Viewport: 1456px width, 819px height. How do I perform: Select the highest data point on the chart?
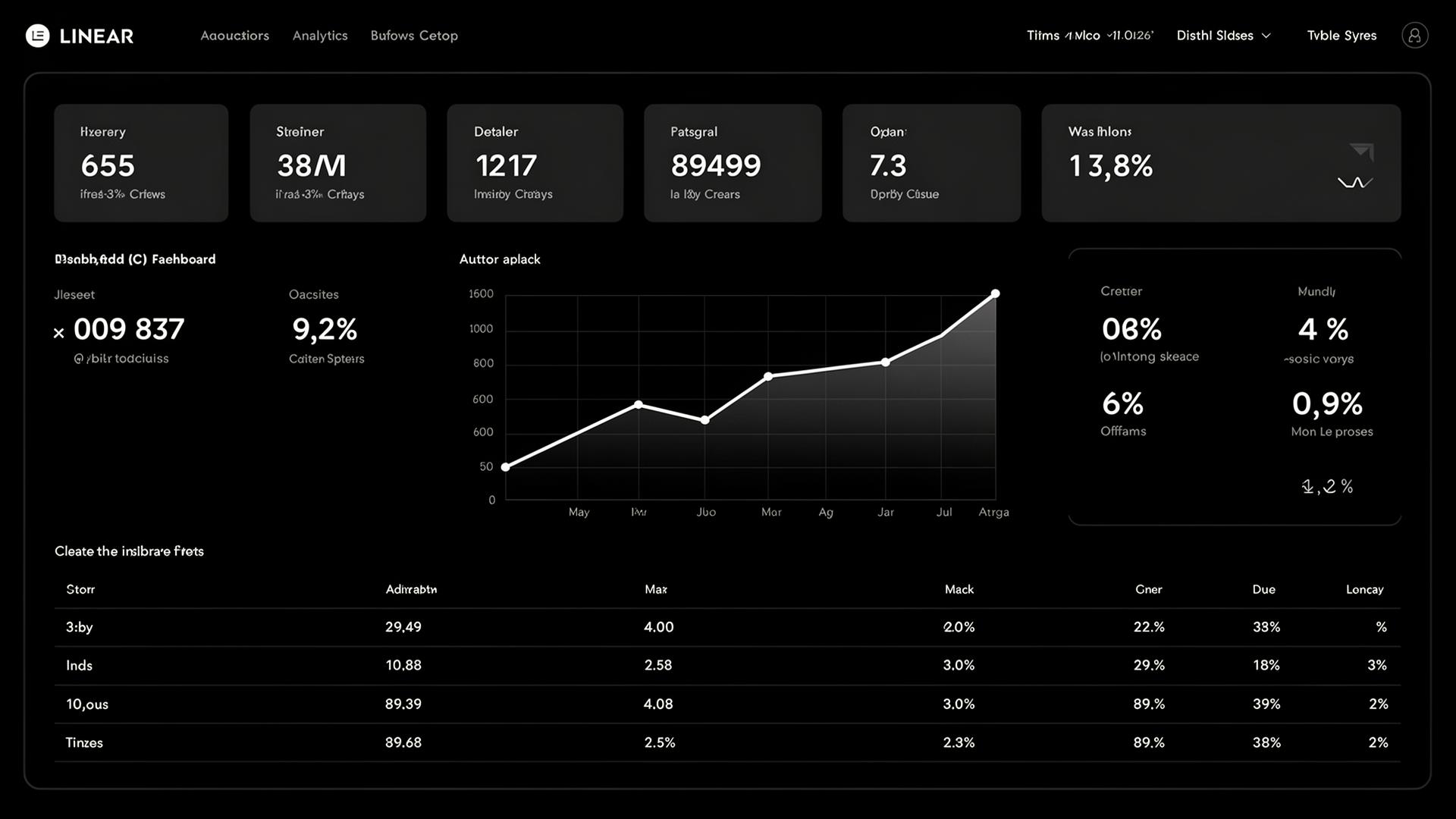coord(995,293)
